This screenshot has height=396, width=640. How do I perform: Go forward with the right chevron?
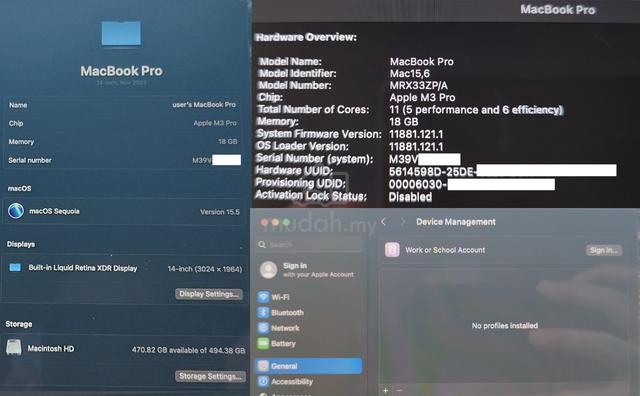click(x=403, y=222)
